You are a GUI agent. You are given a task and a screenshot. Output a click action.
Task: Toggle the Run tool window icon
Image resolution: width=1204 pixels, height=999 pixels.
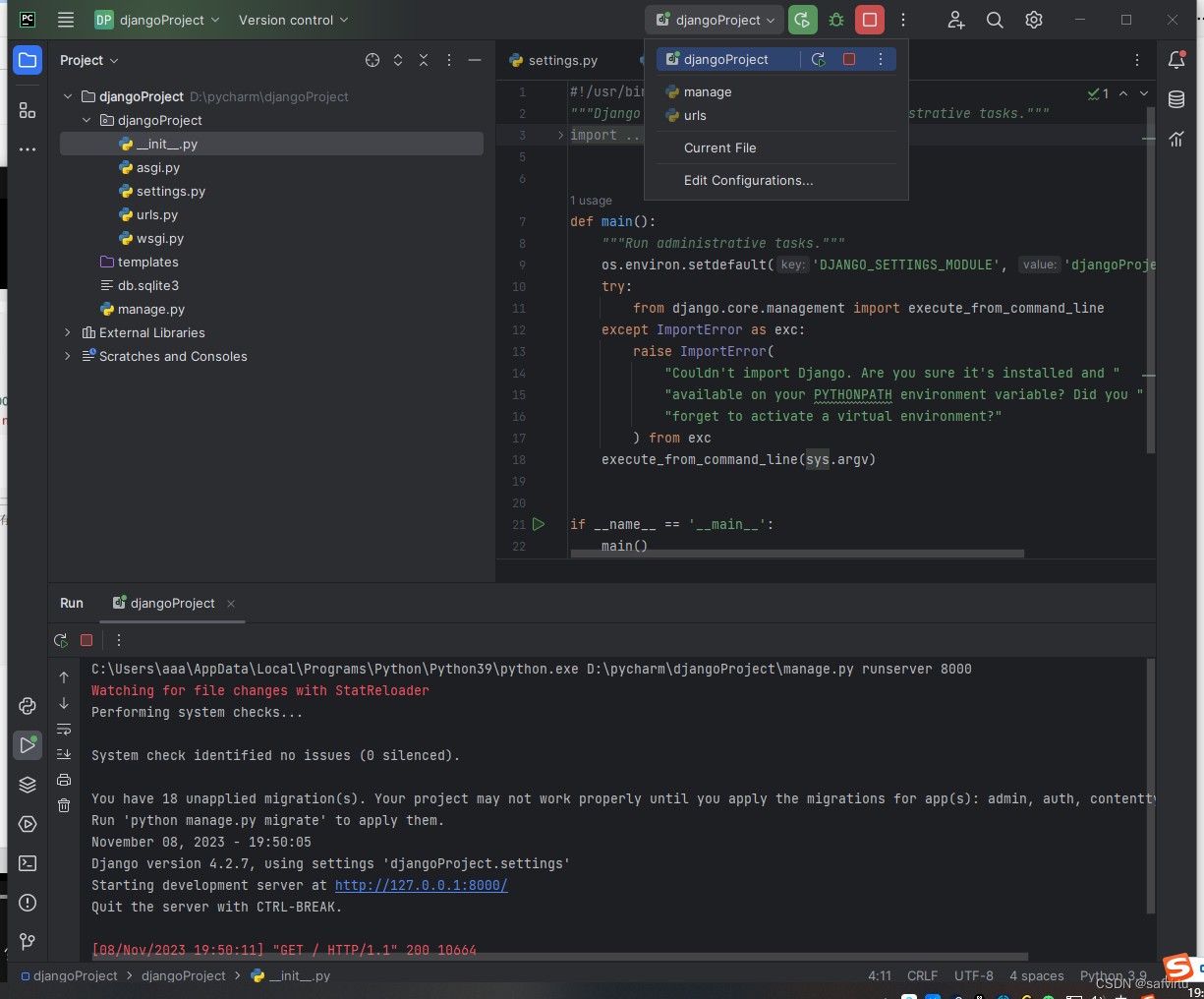[28, 745]
